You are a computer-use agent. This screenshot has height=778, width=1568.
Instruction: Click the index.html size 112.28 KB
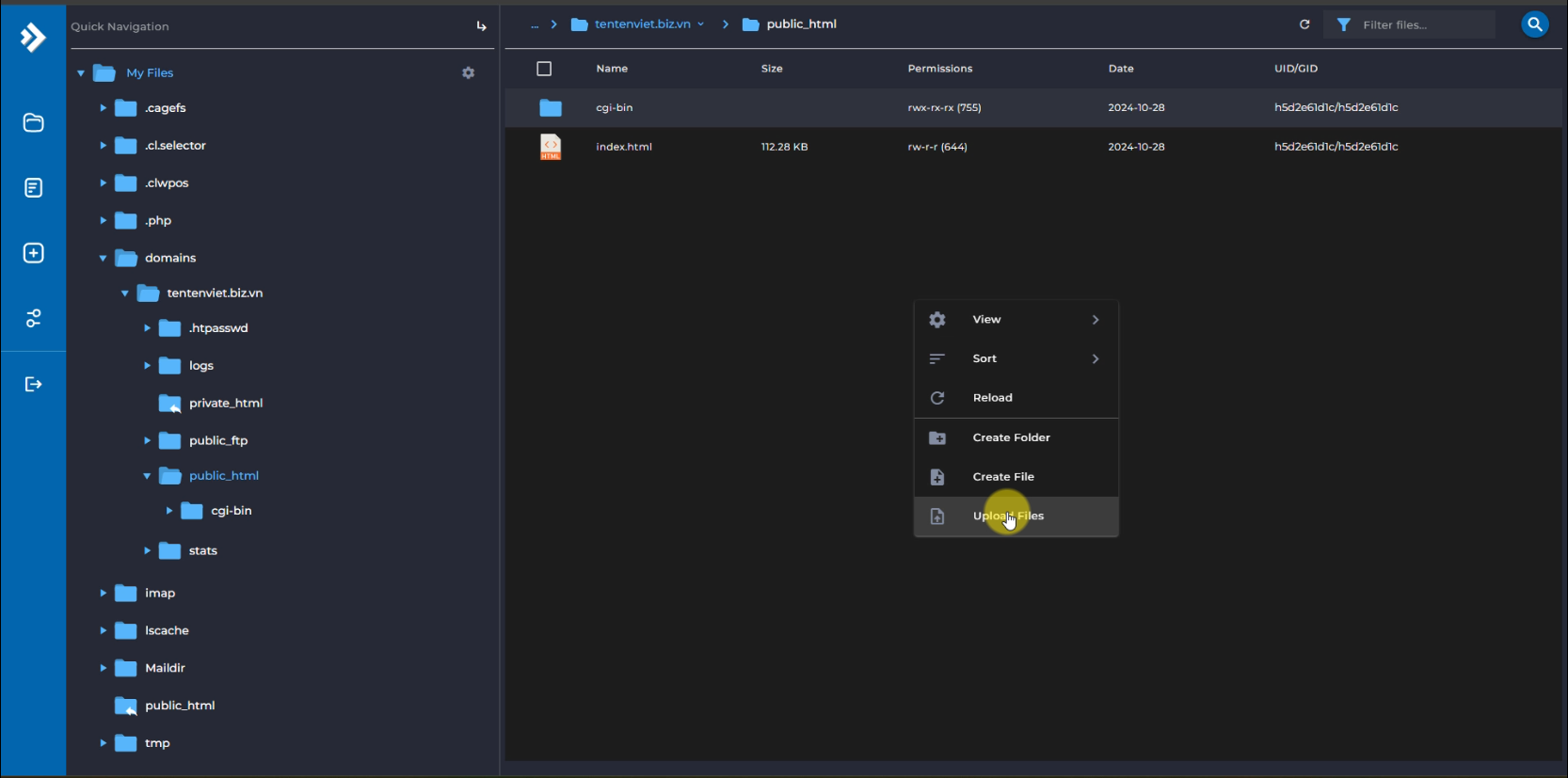(x=784, y=147)
